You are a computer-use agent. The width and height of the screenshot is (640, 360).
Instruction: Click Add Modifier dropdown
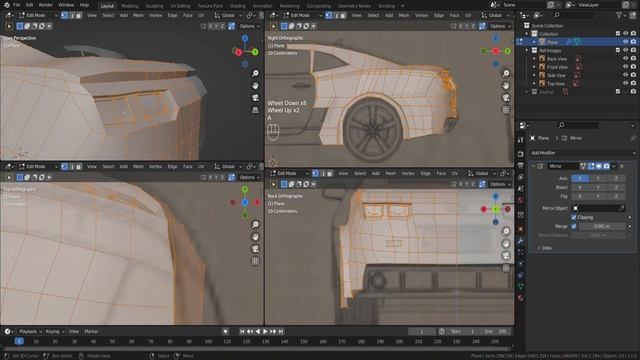(582, 153)
